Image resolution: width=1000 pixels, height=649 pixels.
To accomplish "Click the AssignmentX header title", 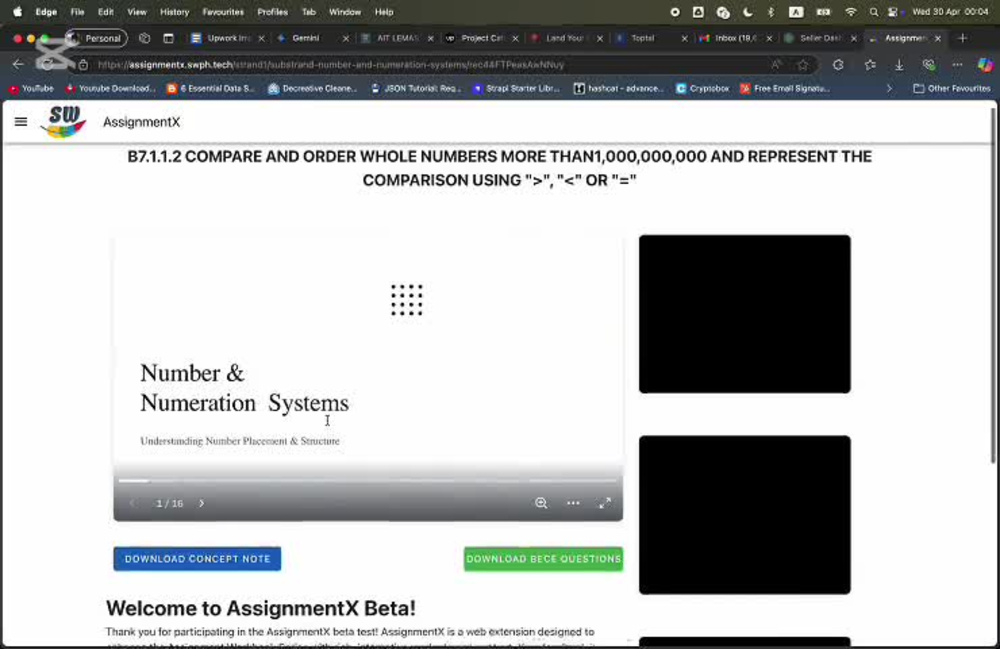I will (142, 122).
